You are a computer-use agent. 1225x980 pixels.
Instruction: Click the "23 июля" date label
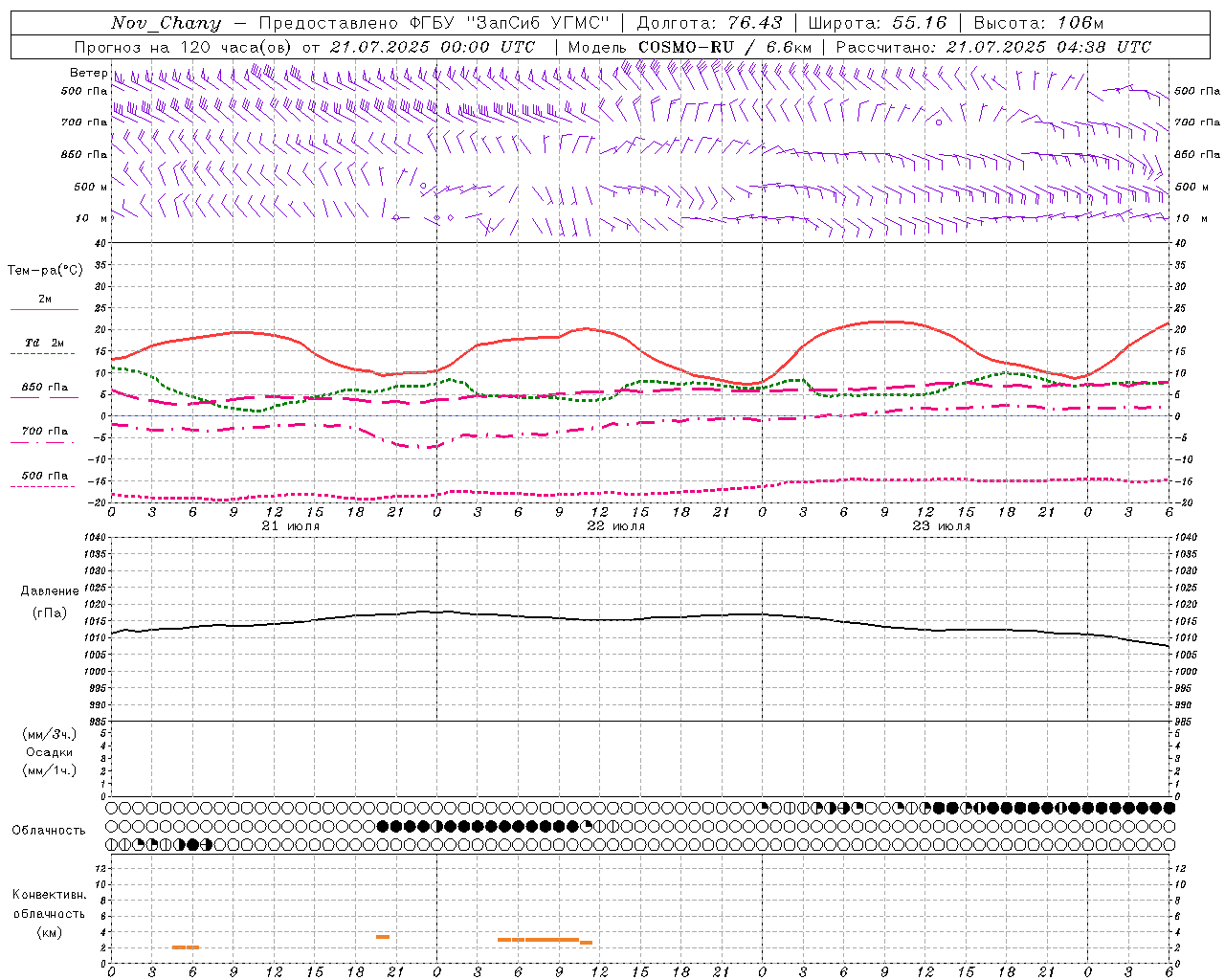point(942,526)
